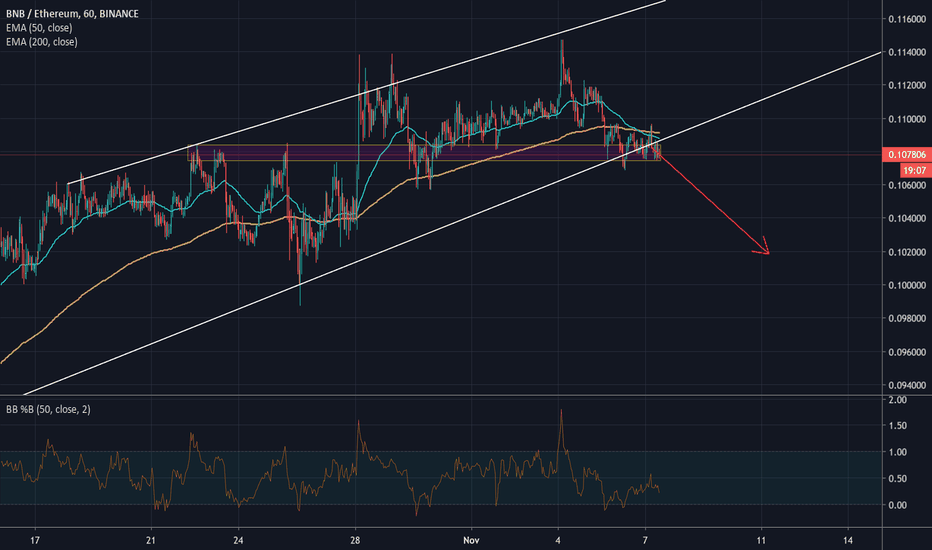Click date label 11 on time axis
The image size is (932, 550).
[x=761, y=540]
